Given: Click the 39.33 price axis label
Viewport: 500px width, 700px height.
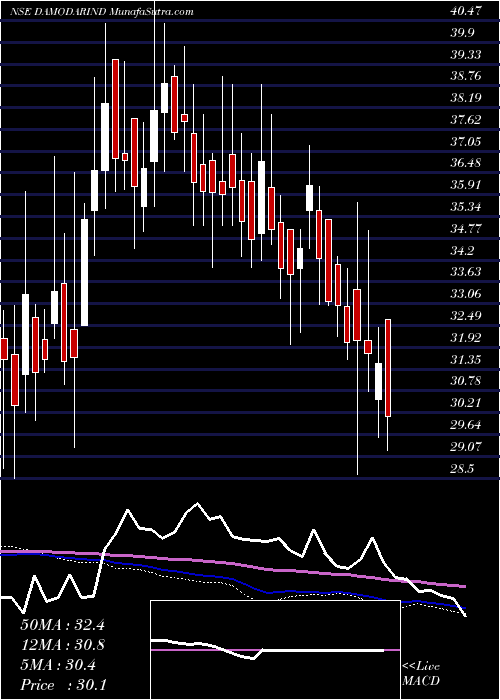Looking at the screenshot, I should (x=466, y=54).
